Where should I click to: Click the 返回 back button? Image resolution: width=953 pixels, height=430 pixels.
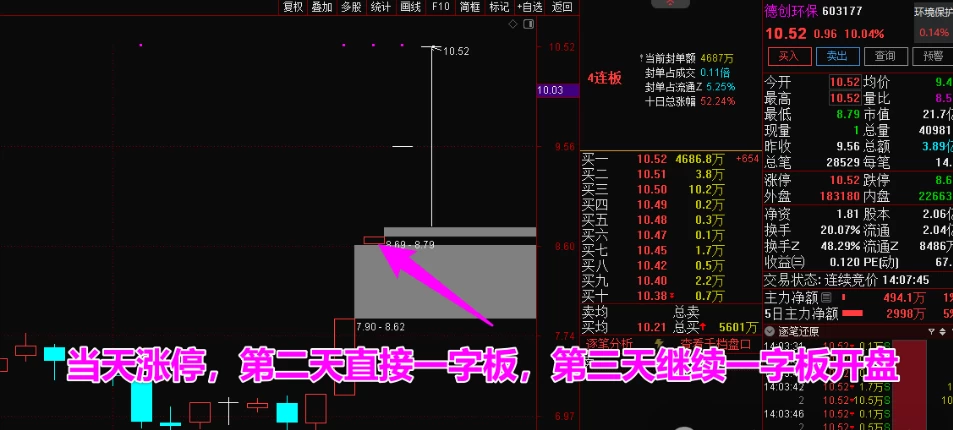[562, 7]
